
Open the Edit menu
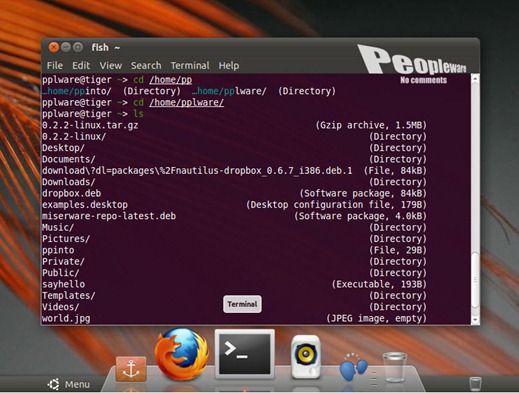coord(81,66)
